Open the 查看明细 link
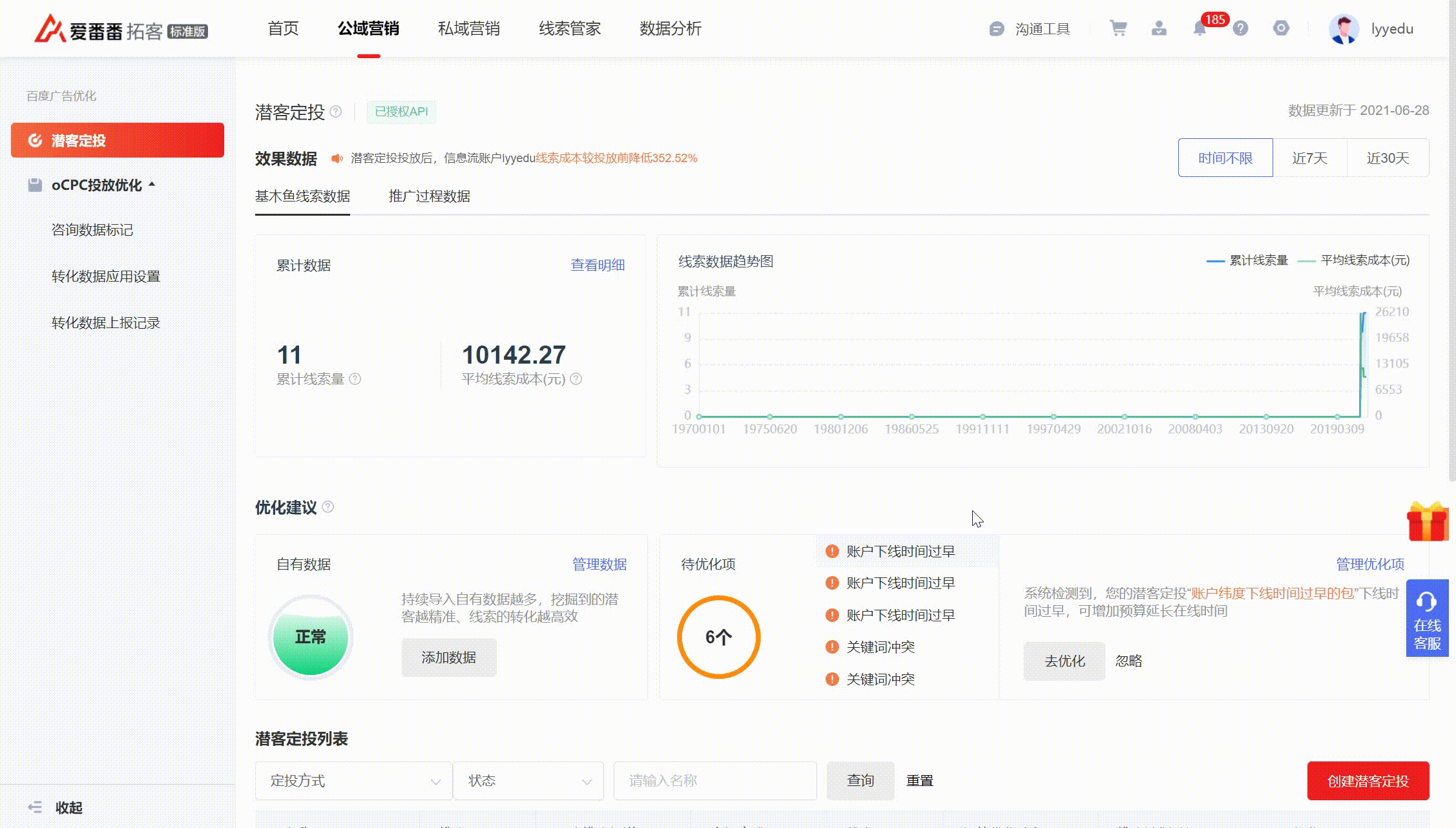 point(598,265)
